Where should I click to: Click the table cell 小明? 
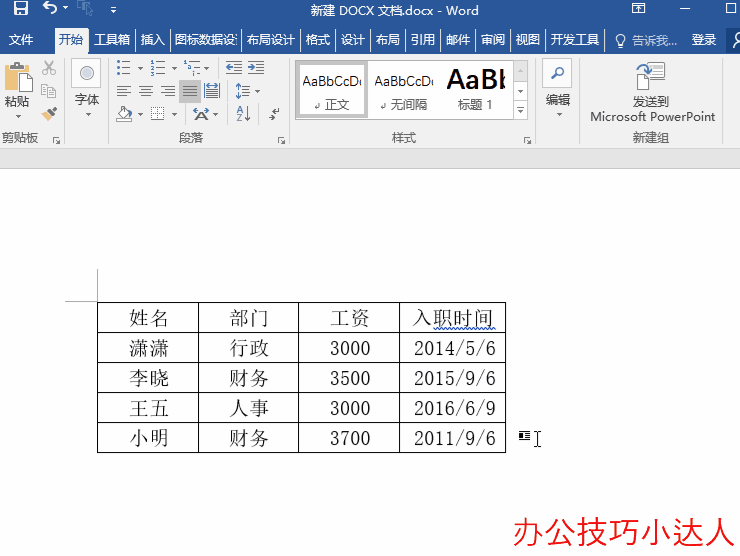[148, 438]
